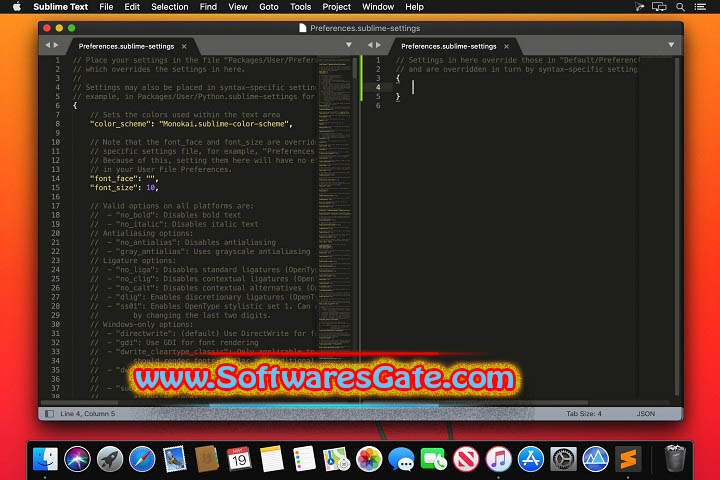Toggle the side bar button in status bar
The image size is (720, 480).
[x=49, y=413]
